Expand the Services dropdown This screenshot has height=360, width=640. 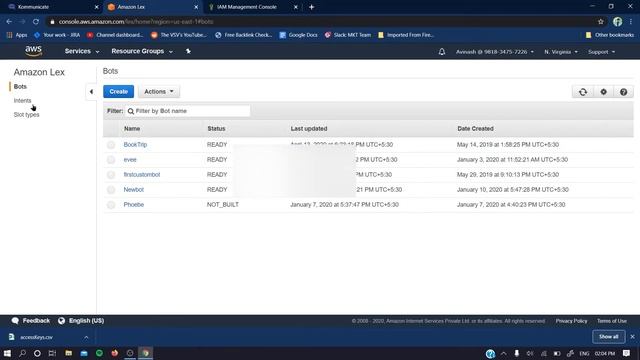[x=82, y=51]
